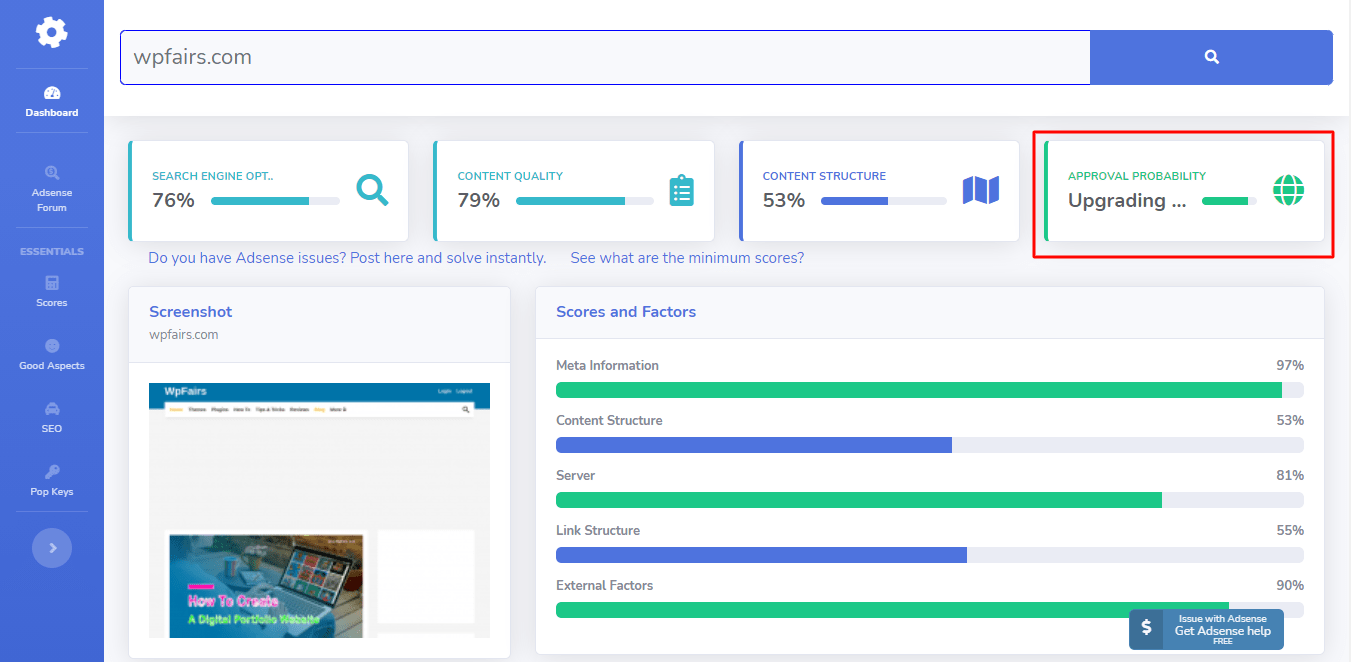Open the 'Do you have Adsense issues?' link

[347, 258]
